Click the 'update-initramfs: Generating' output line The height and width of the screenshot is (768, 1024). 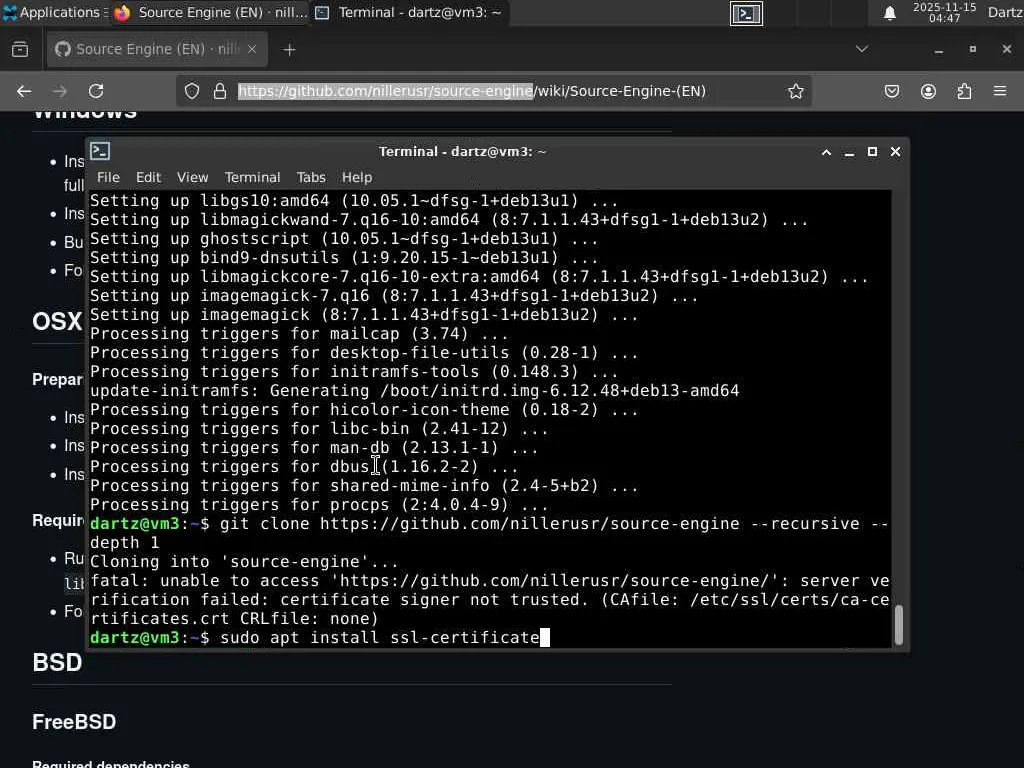pyautogui.click(x=415, y=391)
